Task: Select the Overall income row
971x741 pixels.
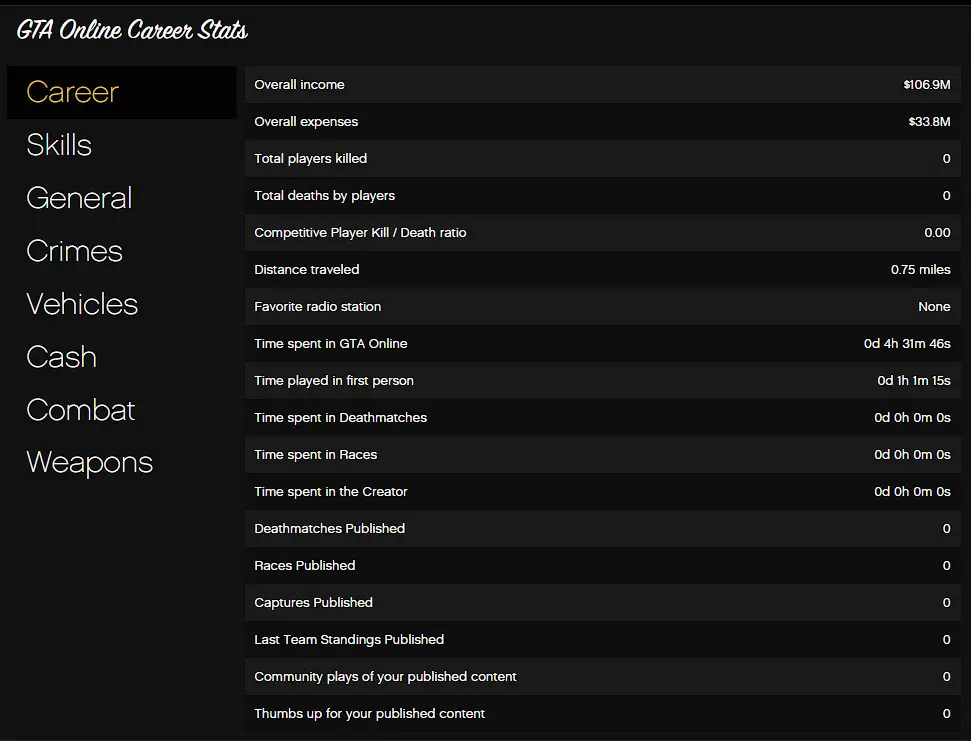Action: pos(602,85)
